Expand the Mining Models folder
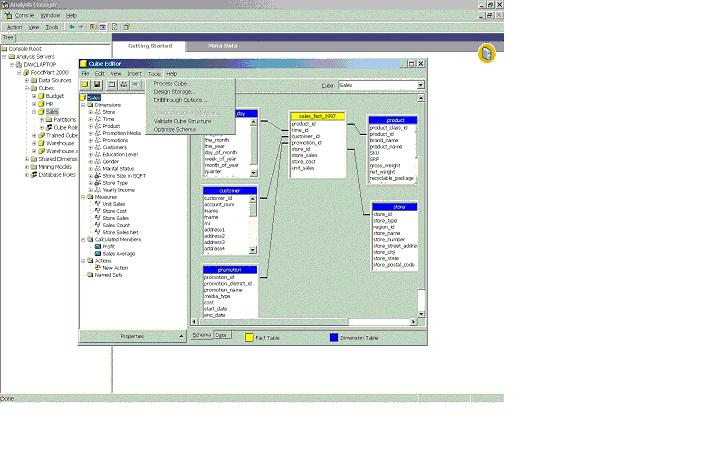The image size is (726, 449). [27, 167]
